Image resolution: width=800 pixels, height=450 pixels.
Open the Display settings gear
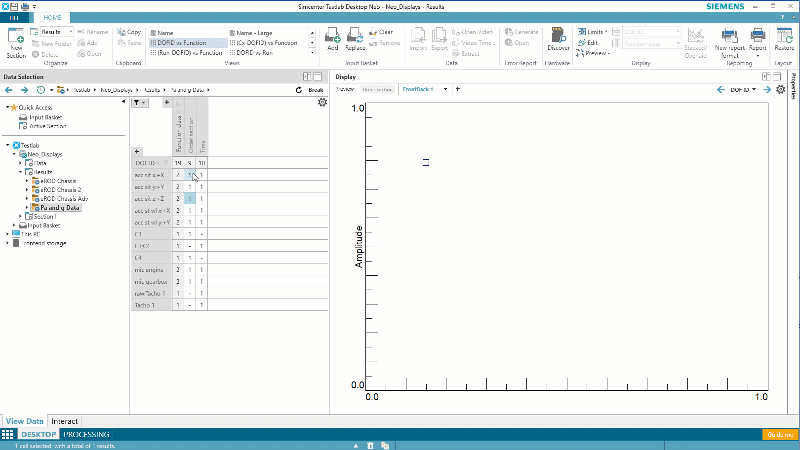coord(780,90)
